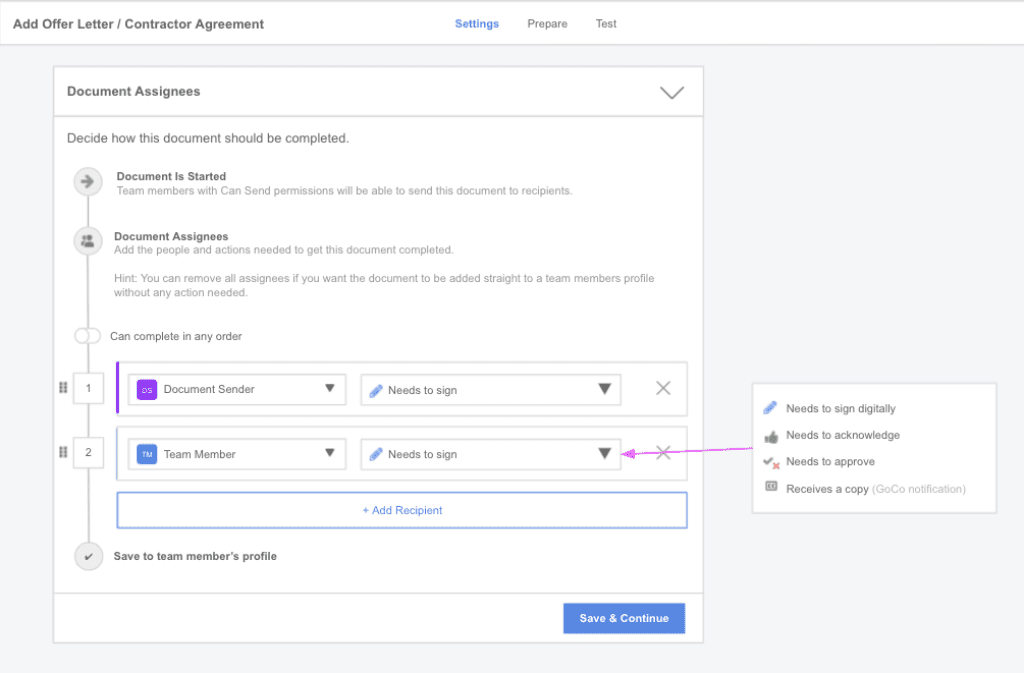Click the Add Offer Letter / Contractor Agreement title

(138, 24)
